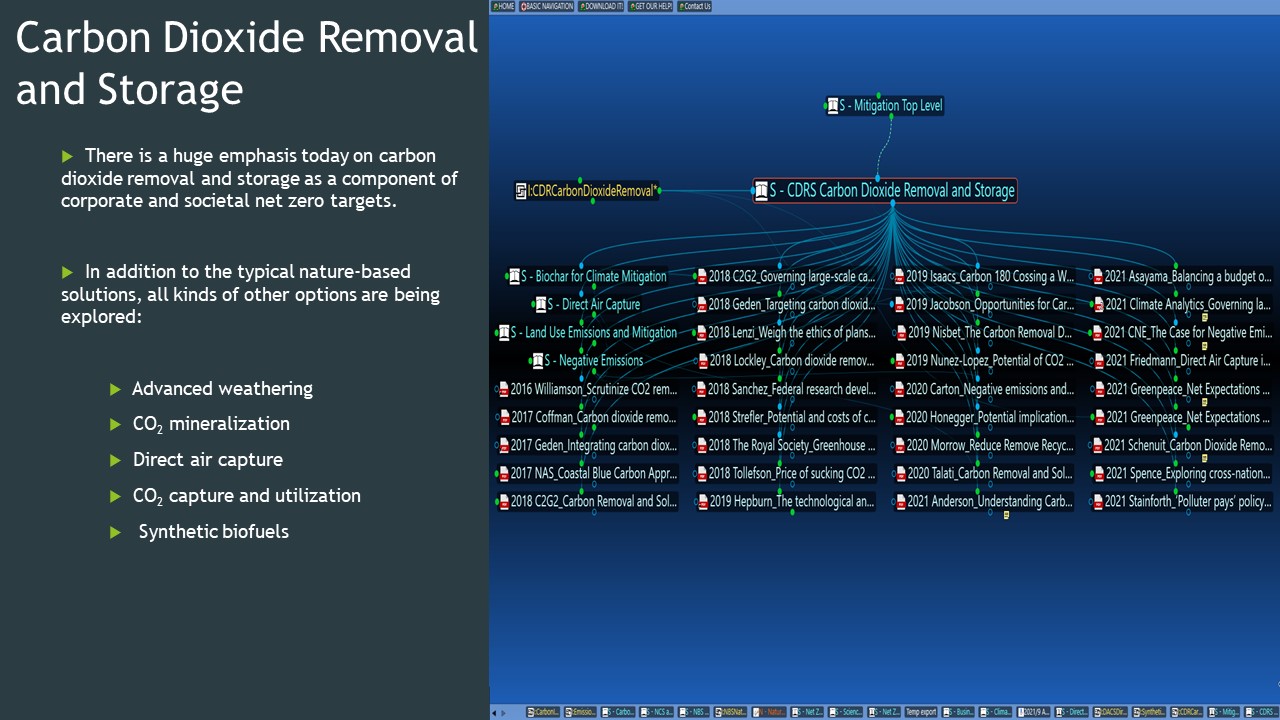The height and width of the screenshot is (720, 1280).
Task: Click the Contact Us button
Action: point(694,6)
